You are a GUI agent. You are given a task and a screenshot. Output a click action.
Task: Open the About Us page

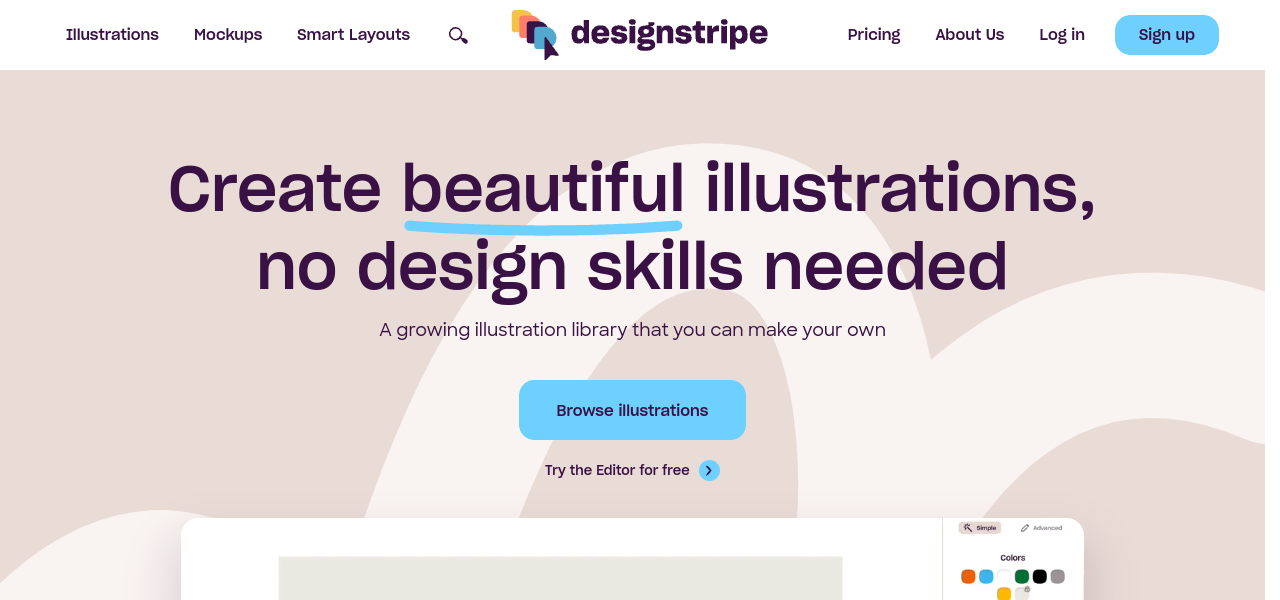tap(969, 35)
